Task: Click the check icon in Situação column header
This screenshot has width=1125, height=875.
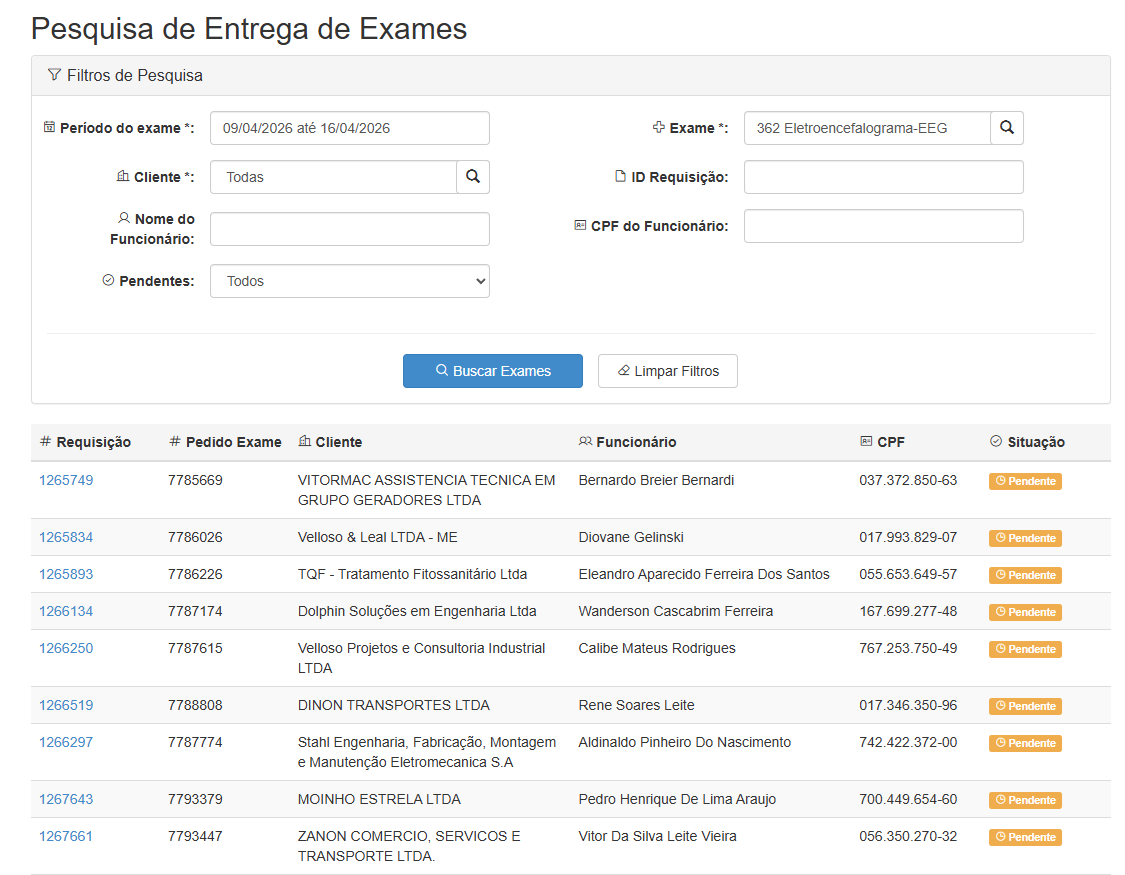Action: (996, 441)
